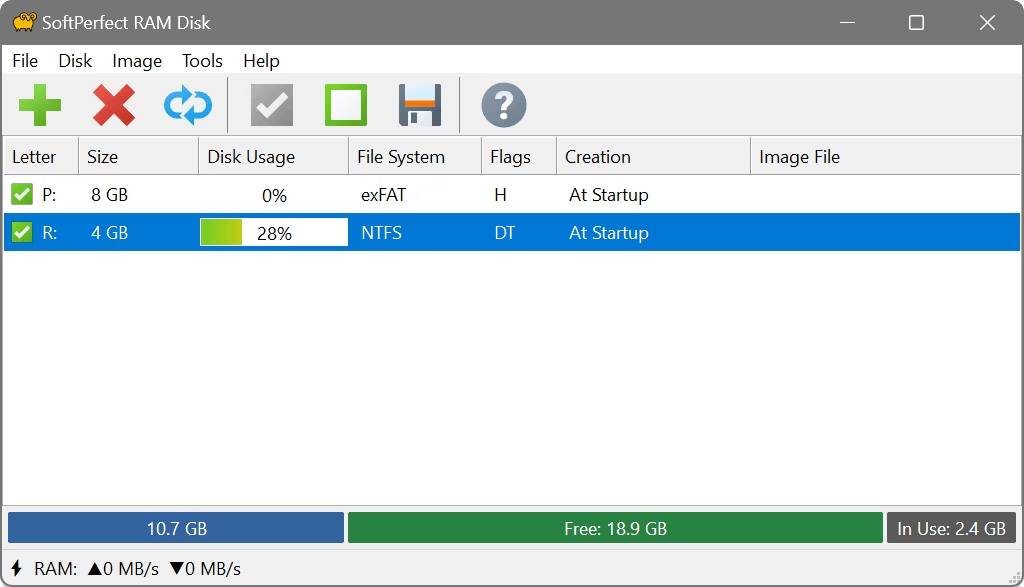1024x587 pixels.
Task: Click the green plus Add Disk icon
Action: coord(40,105)
